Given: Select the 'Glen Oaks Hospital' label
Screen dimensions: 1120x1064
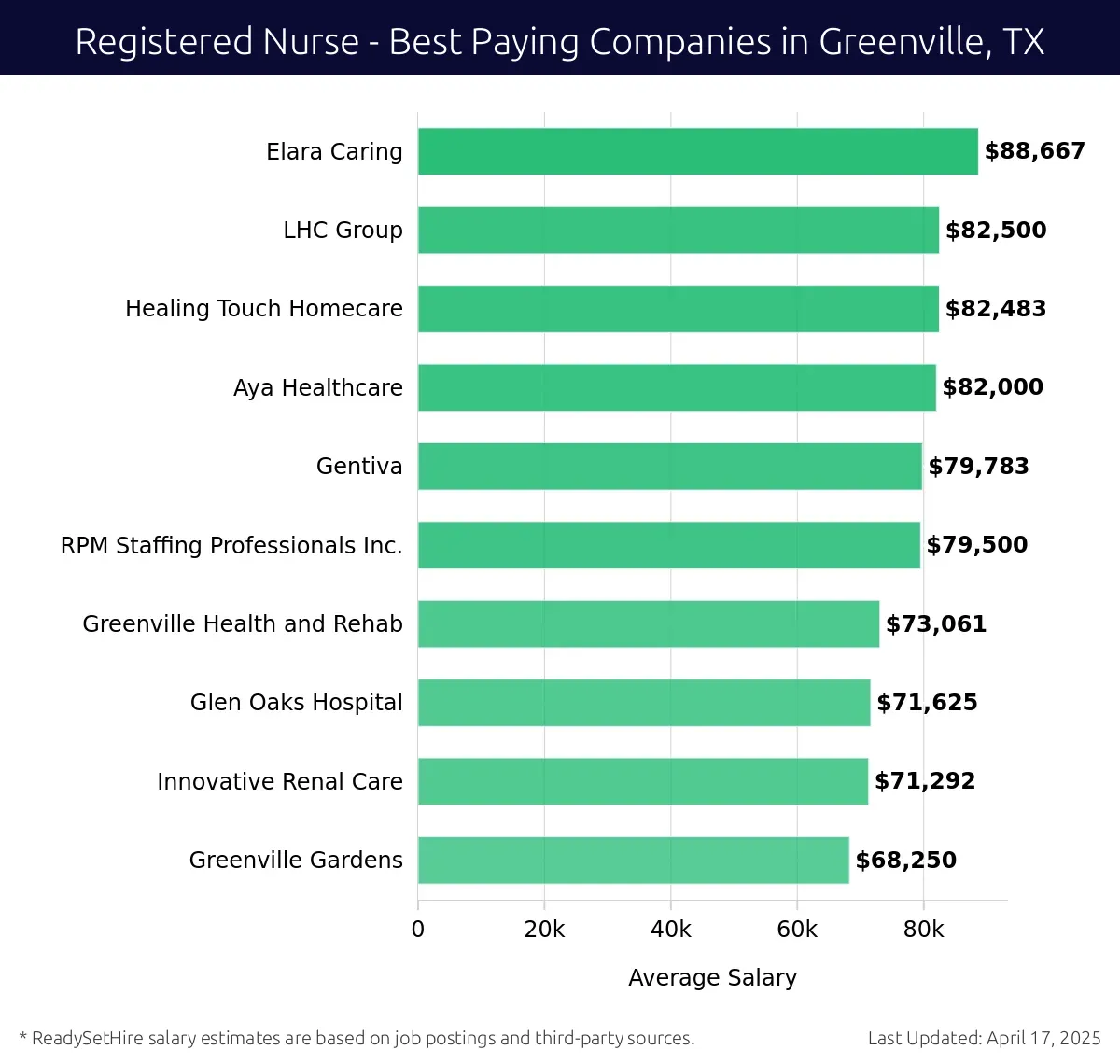Looking at the screenshot, I should pos(297,703).
